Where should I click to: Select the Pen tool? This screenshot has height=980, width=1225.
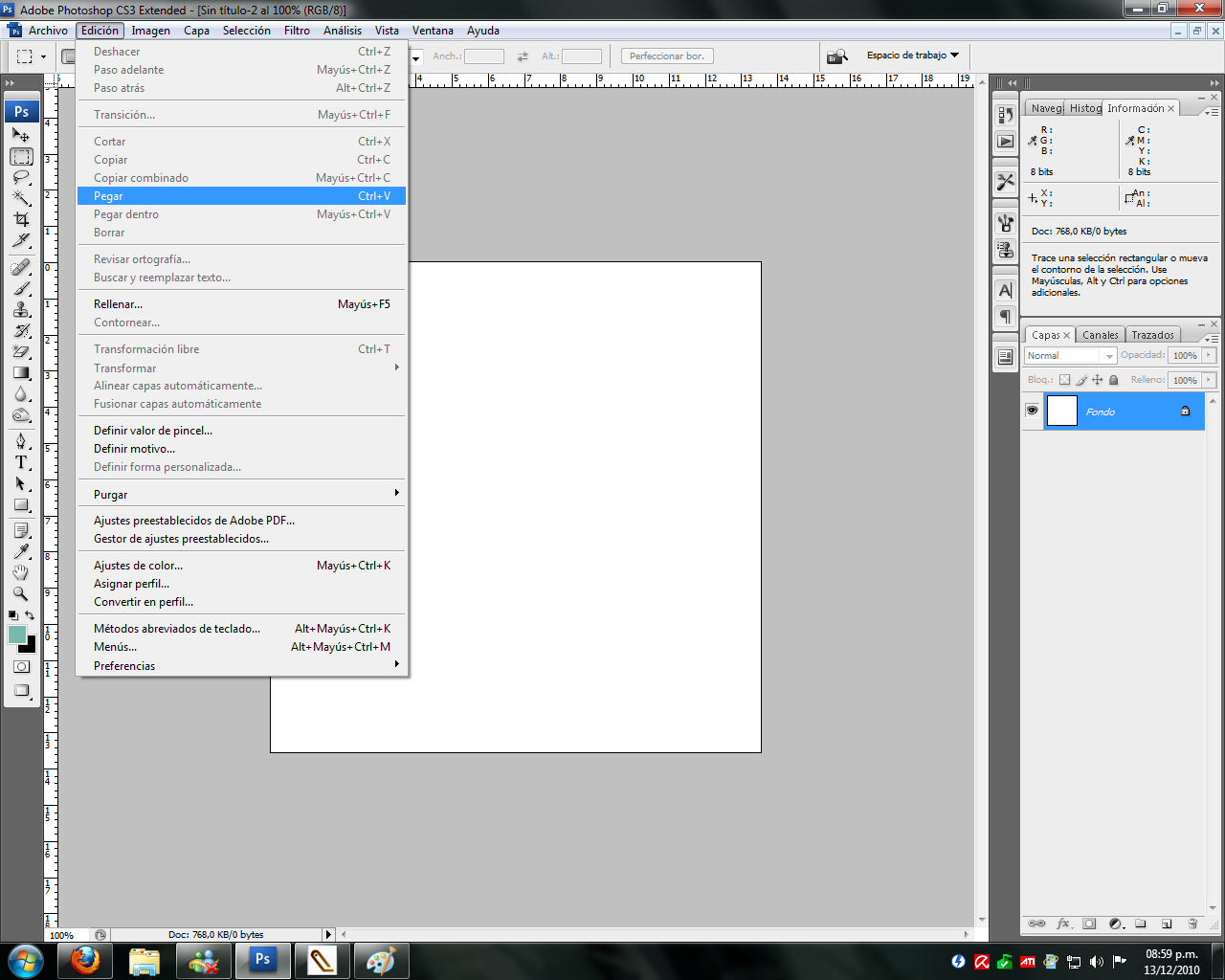pyautogui.click(x=21, y=441)
